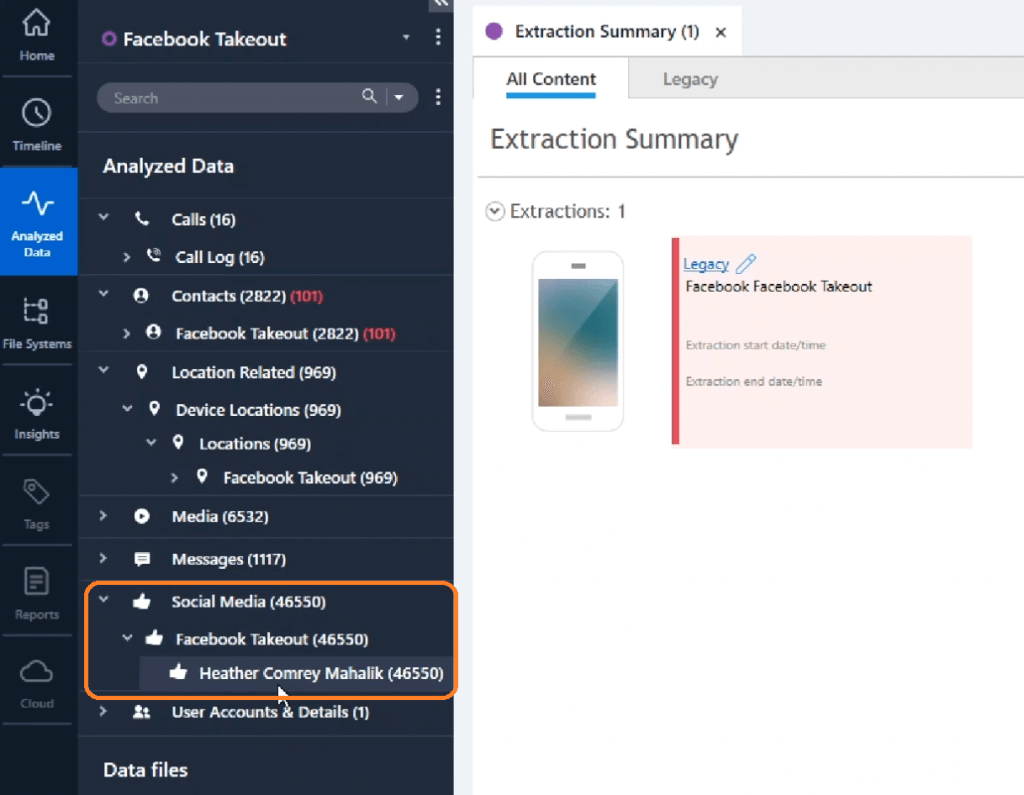This screenshot has width=1024, height=795.
Task: Click the search magnifier icon
Action: tap(369, 97)
